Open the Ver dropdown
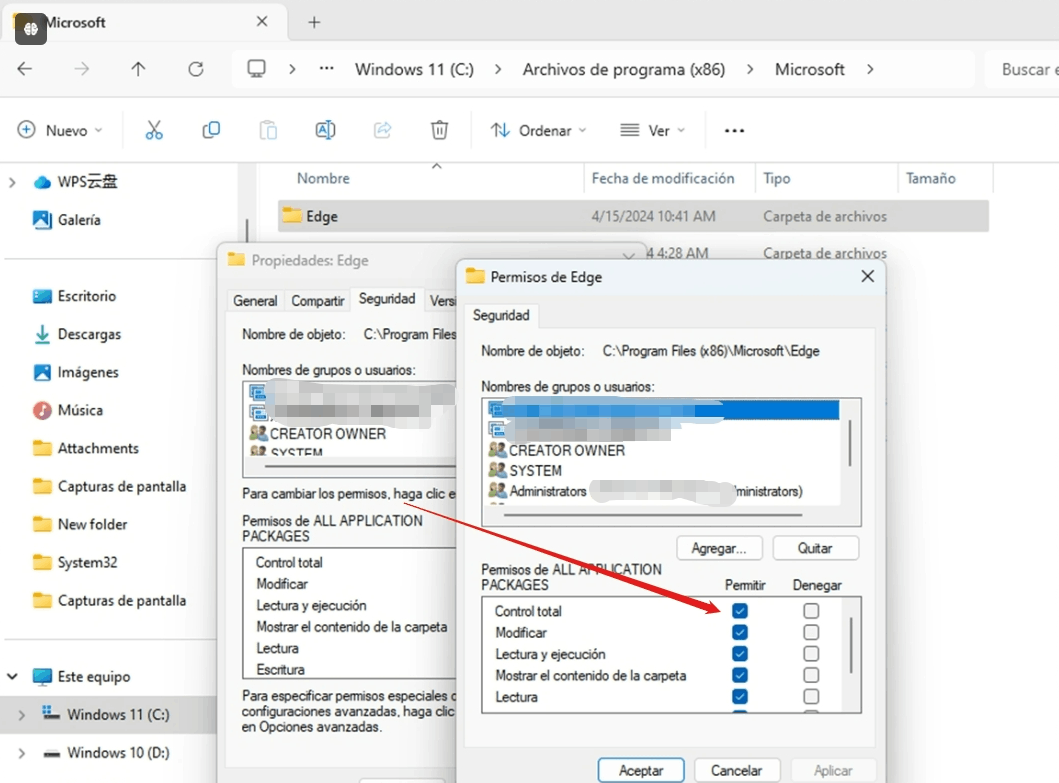The width and height of the screenshot is (1059, 783). tap(652, 130)
